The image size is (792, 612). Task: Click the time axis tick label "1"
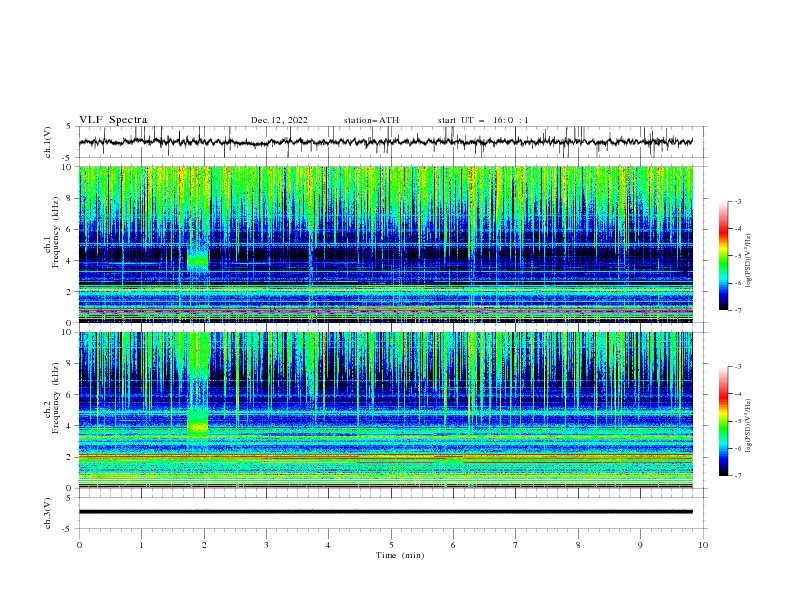click(141, 545)
